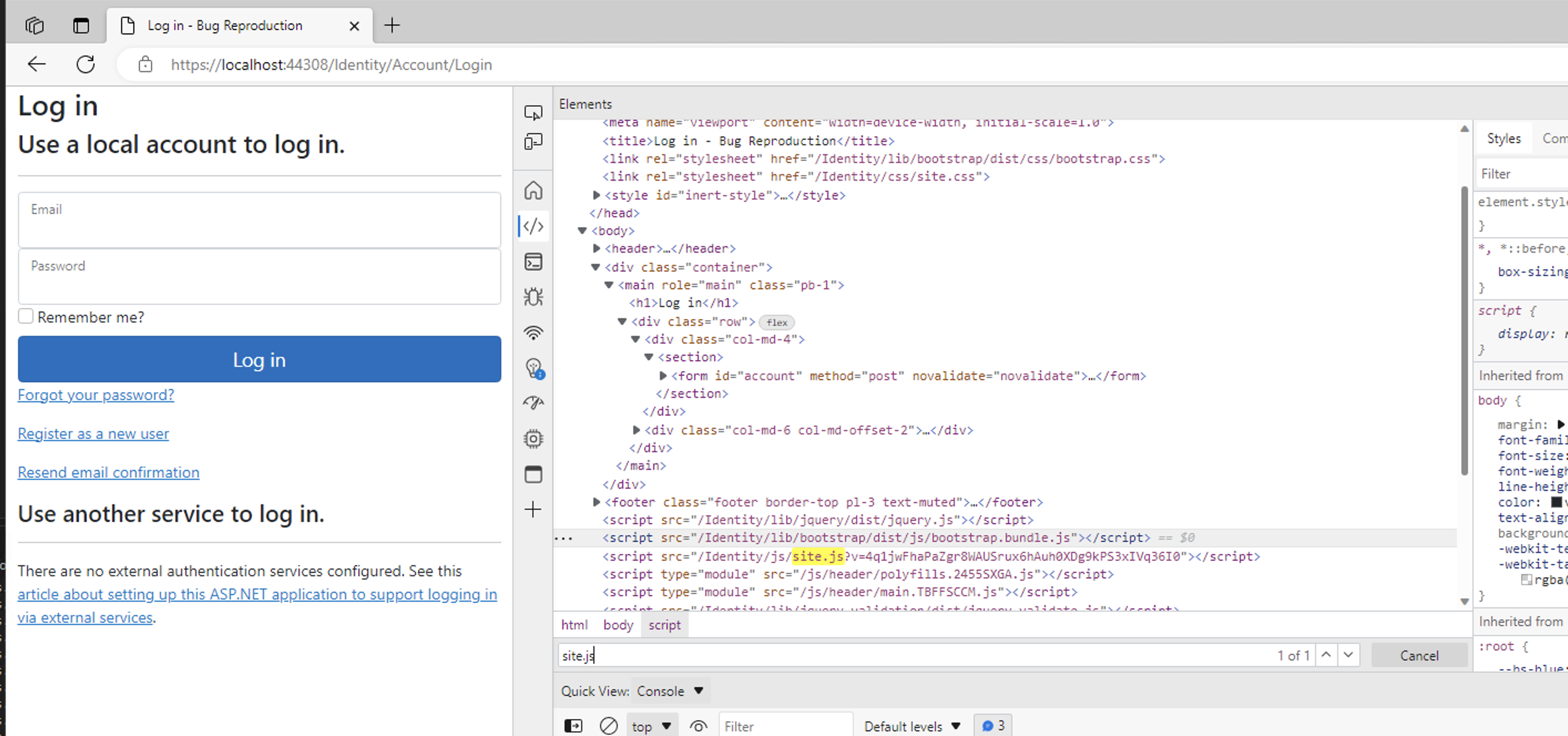Image resolution: width=1568 pixels, height=736 pixels.
Task: Toggle device emulation mode
Action: pyautogui.click(x=533, y=142)
